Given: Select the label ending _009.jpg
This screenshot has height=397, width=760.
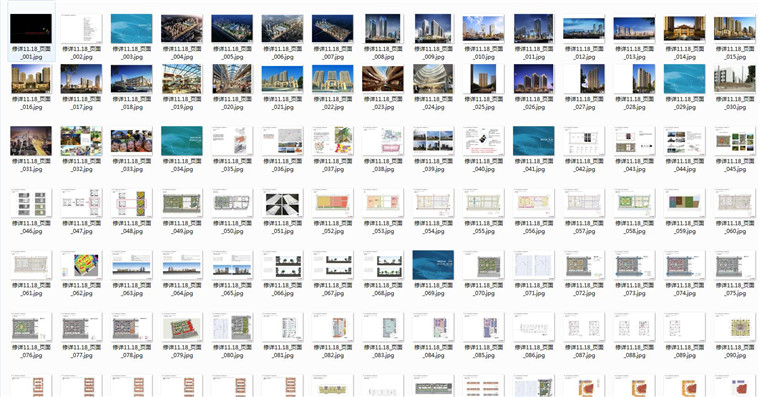Looking at the screenshot, I should (x=433, y=53).
